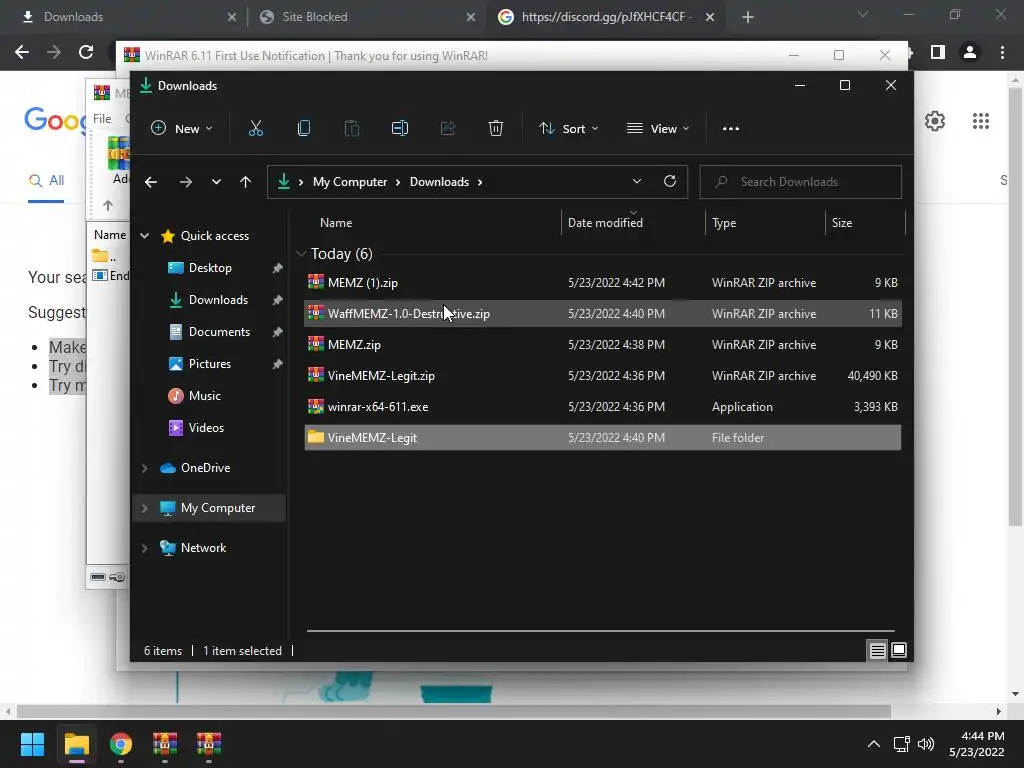Screen dimensions: 1024x768
Task: Go back in File Explorer navigation
Action: [151, 182]
